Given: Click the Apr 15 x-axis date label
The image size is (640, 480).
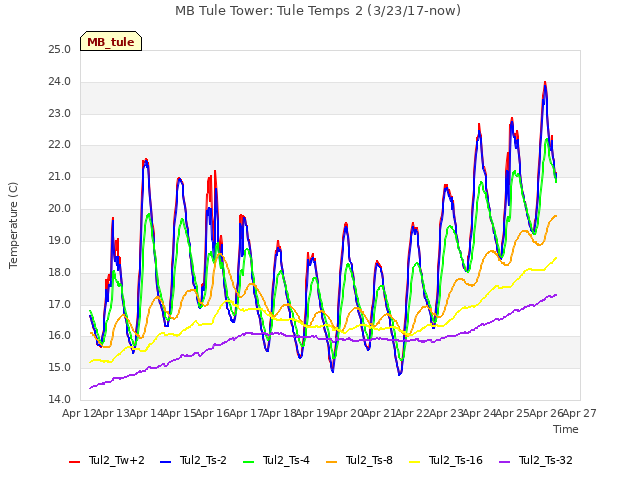Looking at the screenshot, I should pyautogui.click(x=180, y=413).
